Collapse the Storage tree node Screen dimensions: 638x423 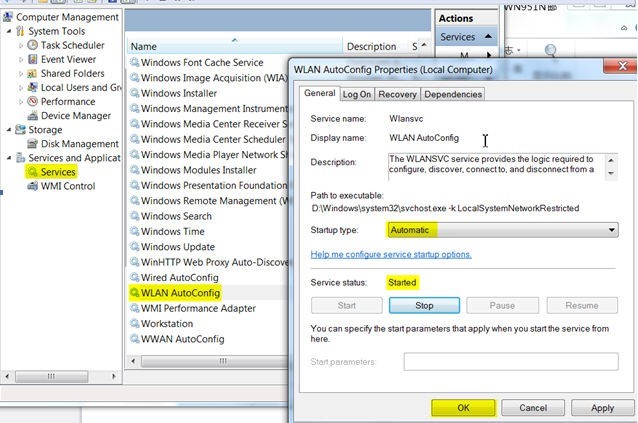coord(8,130)
